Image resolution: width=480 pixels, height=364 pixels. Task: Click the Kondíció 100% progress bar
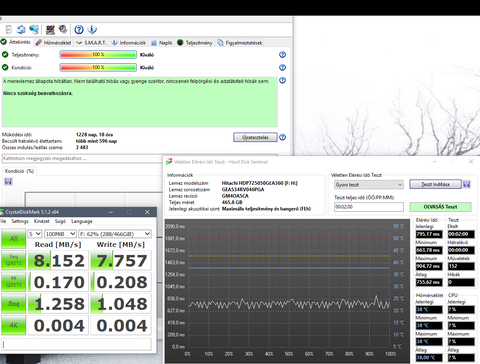(98, 67)
